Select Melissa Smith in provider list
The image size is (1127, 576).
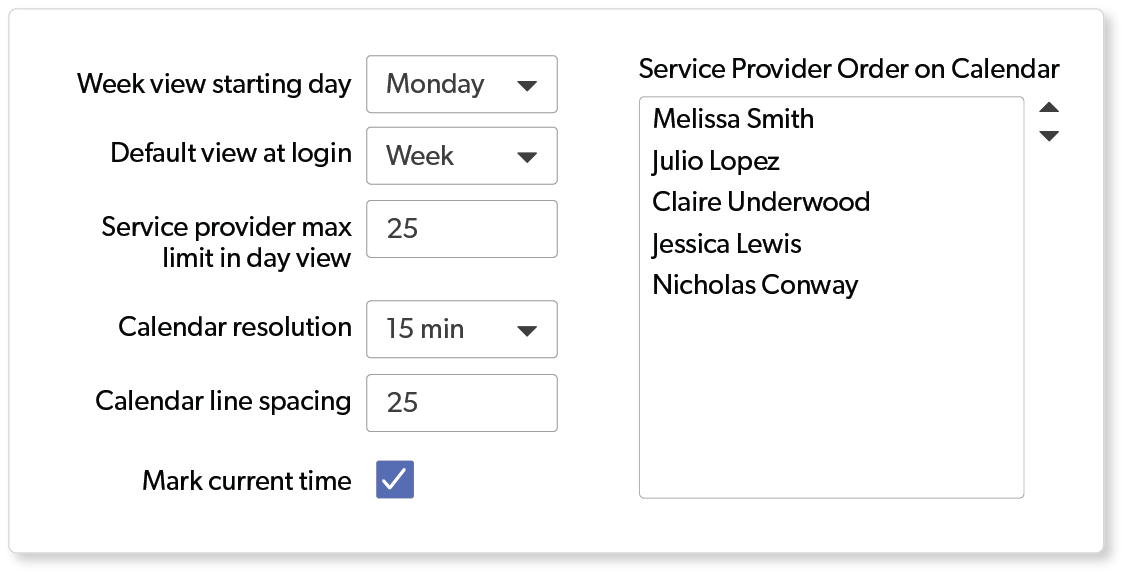[x=733, y=119]
